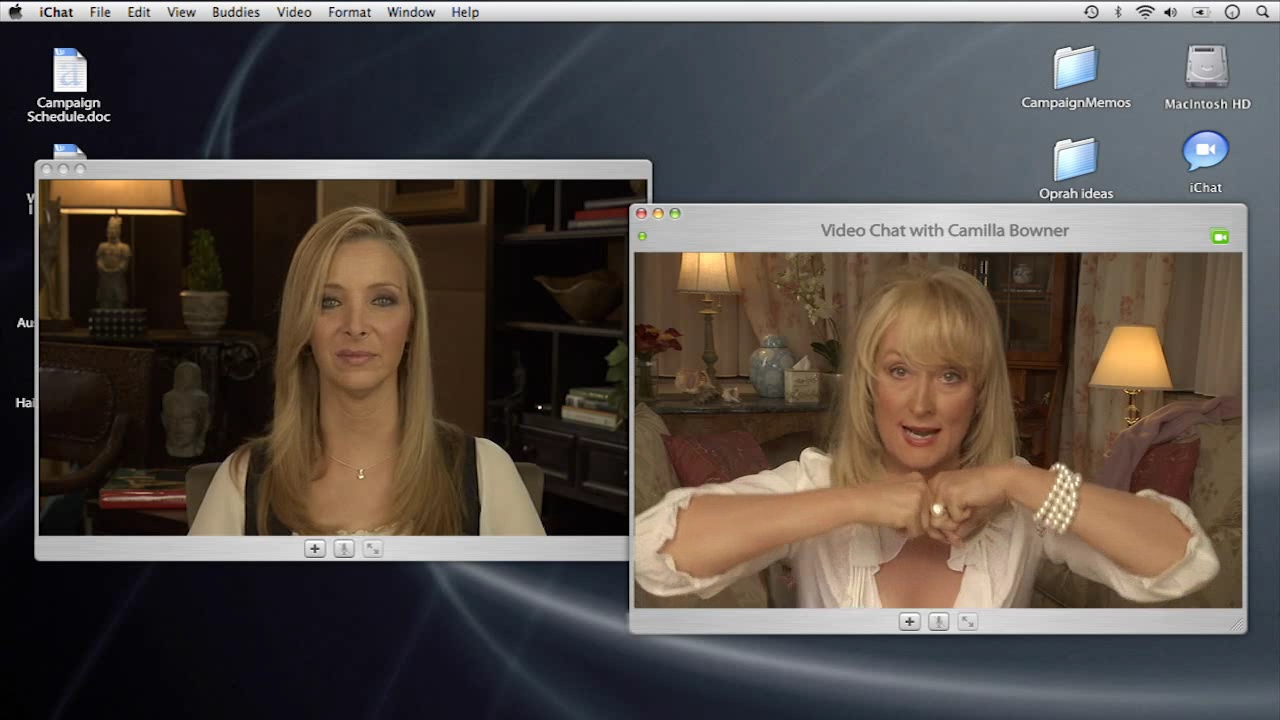Click the green status dot under window buttons

pos(642,236)
